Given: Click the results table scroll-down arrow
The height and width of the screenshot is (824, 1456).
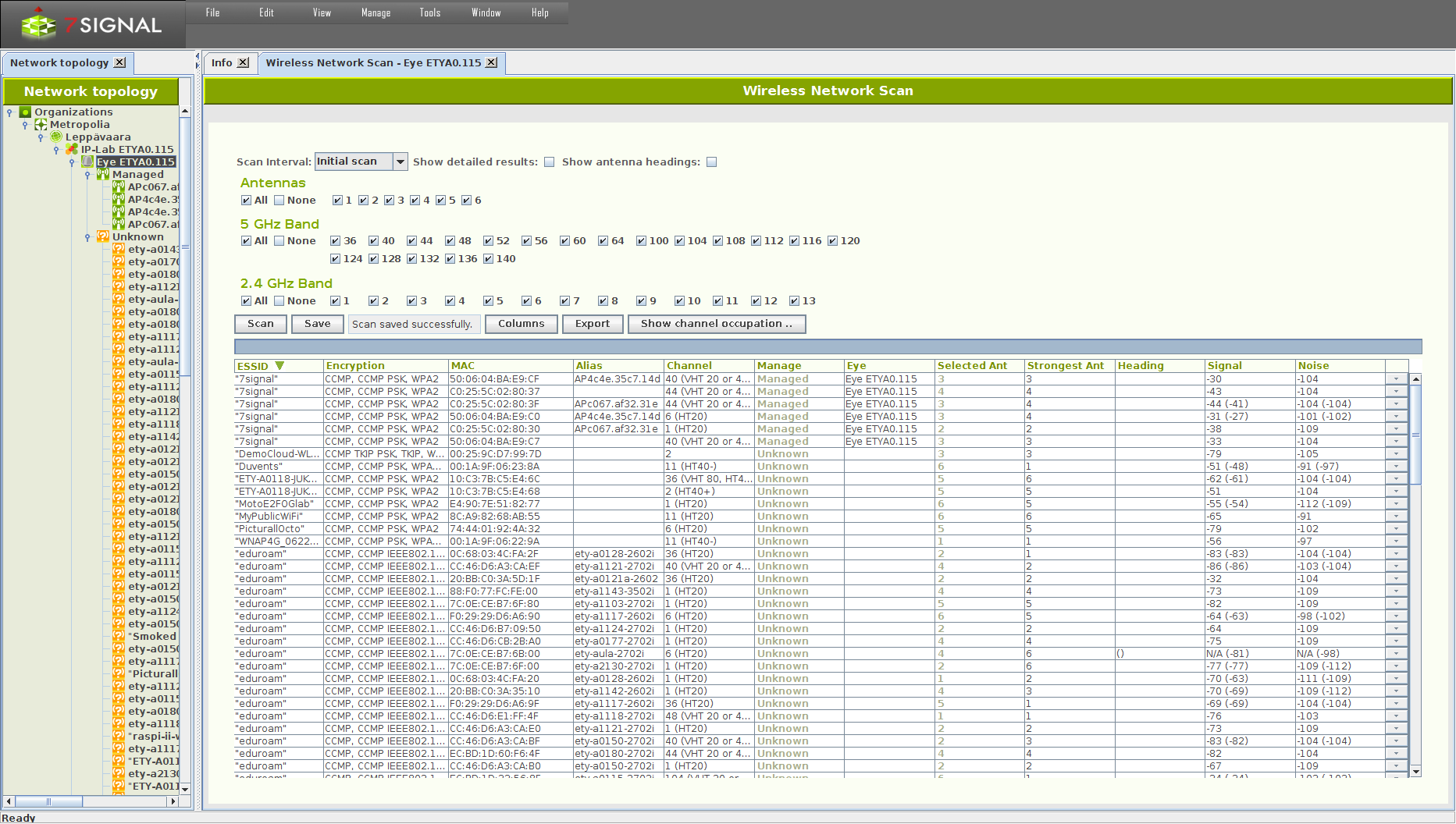Looking at the screenshot, I should [x=1415, y=772].
